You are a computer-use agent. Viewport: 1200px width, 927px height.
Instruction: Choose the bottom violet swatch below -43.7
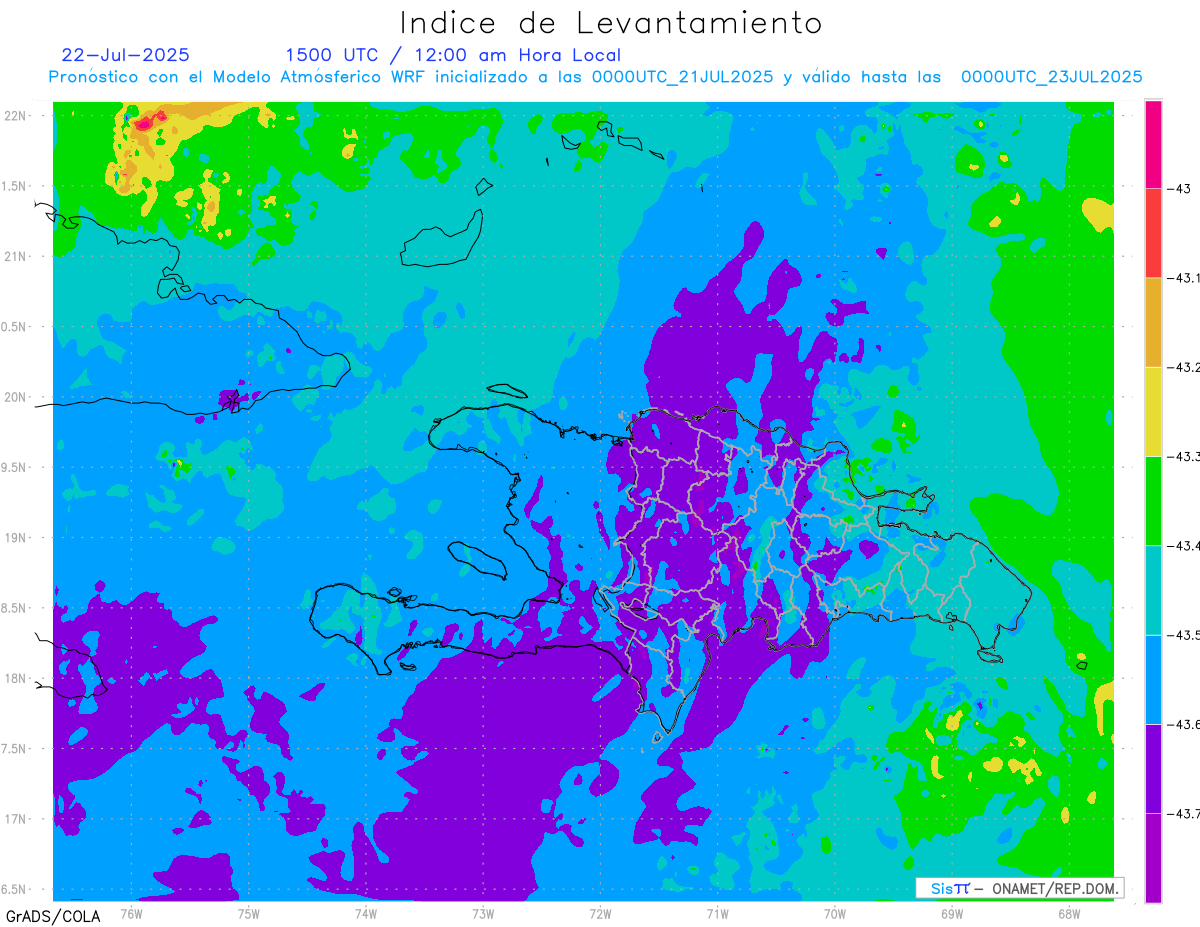[x=1153, y=858]
